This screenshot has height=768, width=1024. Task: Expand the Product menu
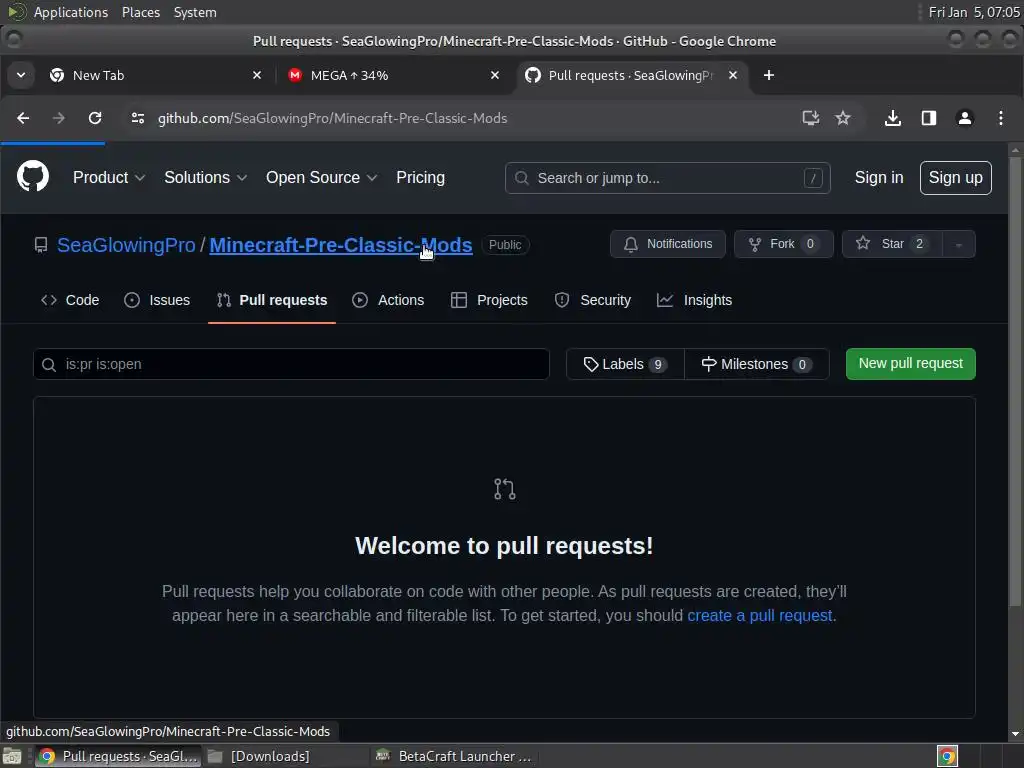[x=108, y=178]
